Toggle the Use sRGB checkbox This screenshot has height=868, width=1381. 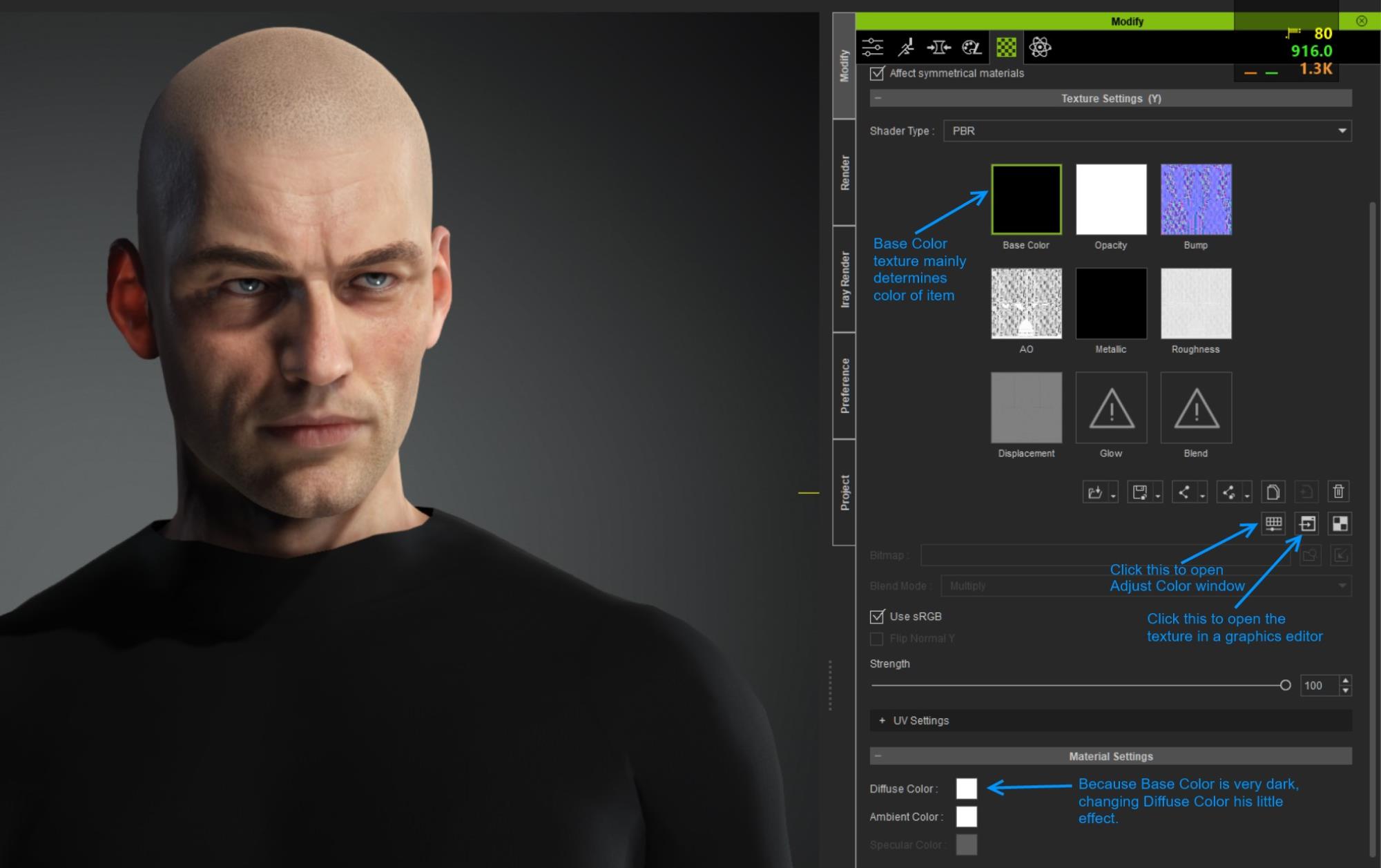[x=877, y=617]
